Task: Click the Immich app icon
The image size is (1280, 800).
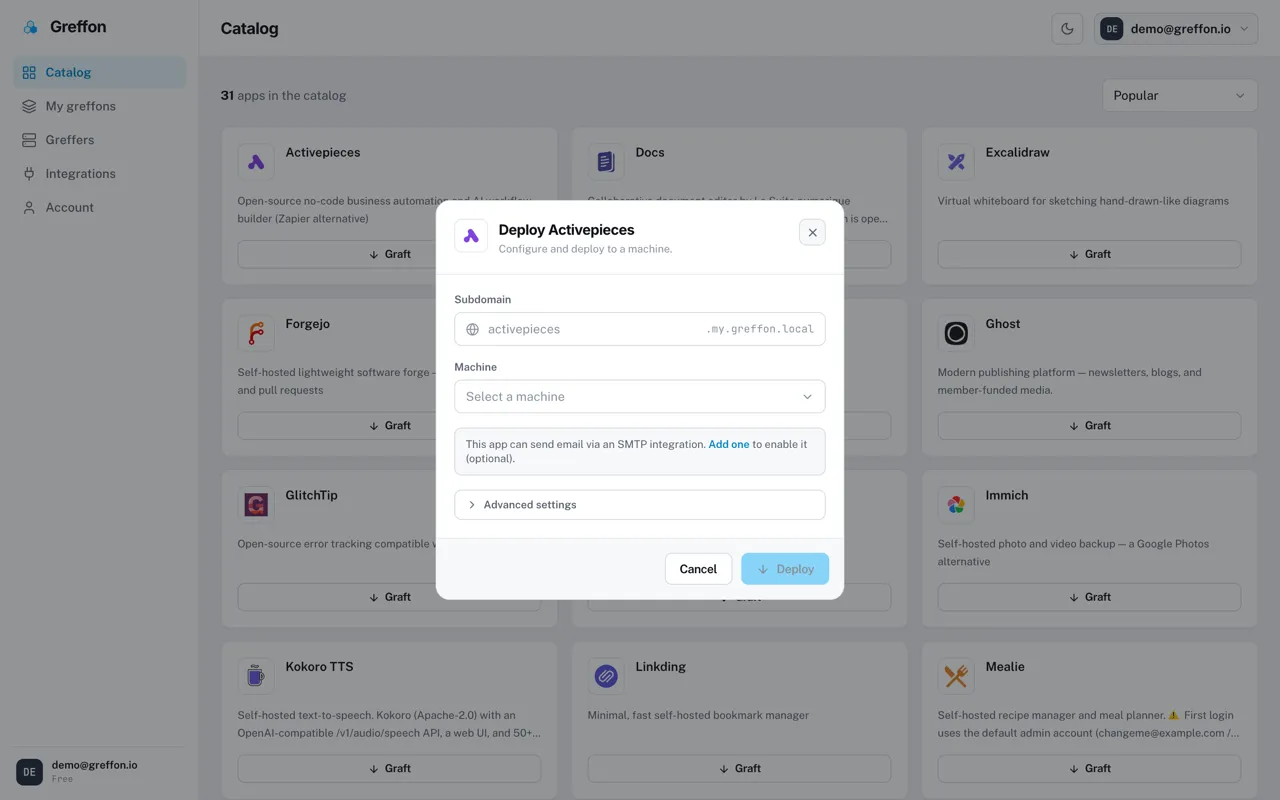Action: 956,505
